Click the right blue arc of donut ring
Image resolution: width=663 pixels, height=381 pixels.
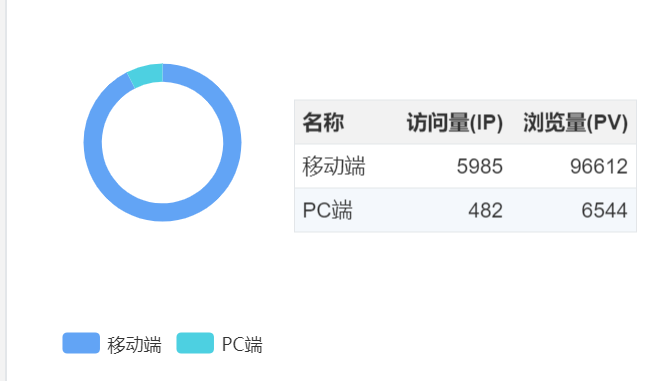(232, 143)
